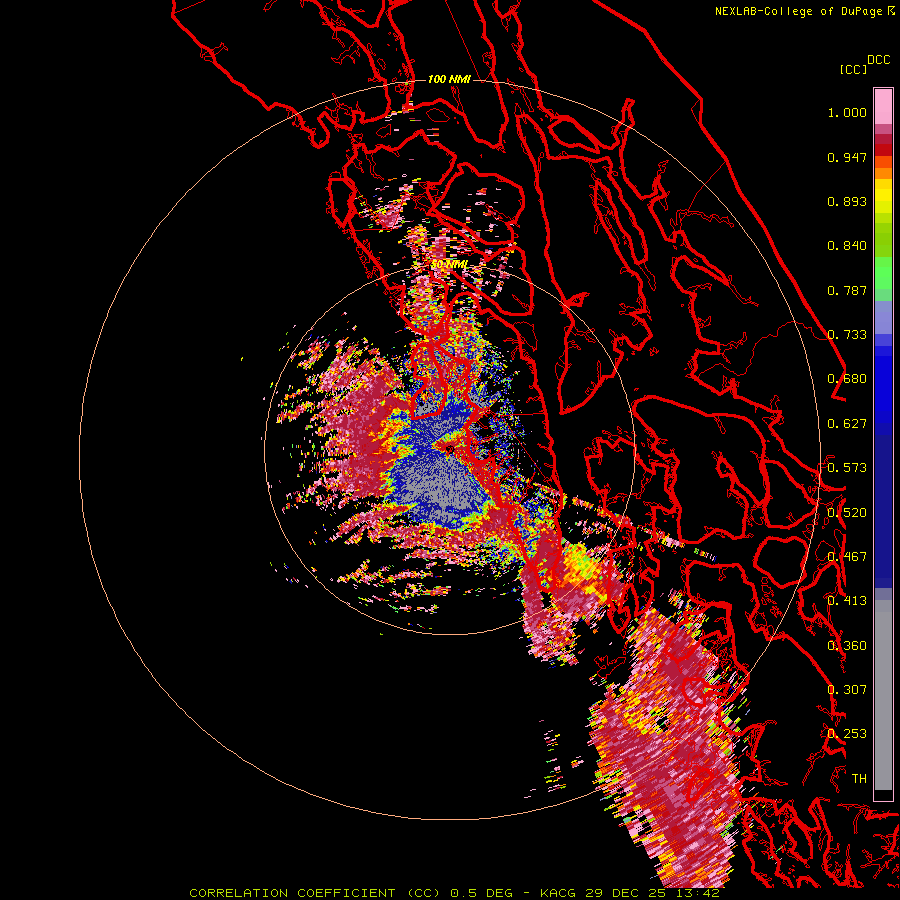Click the 0.787 legend value
The image size is (900, 900).
847,290
